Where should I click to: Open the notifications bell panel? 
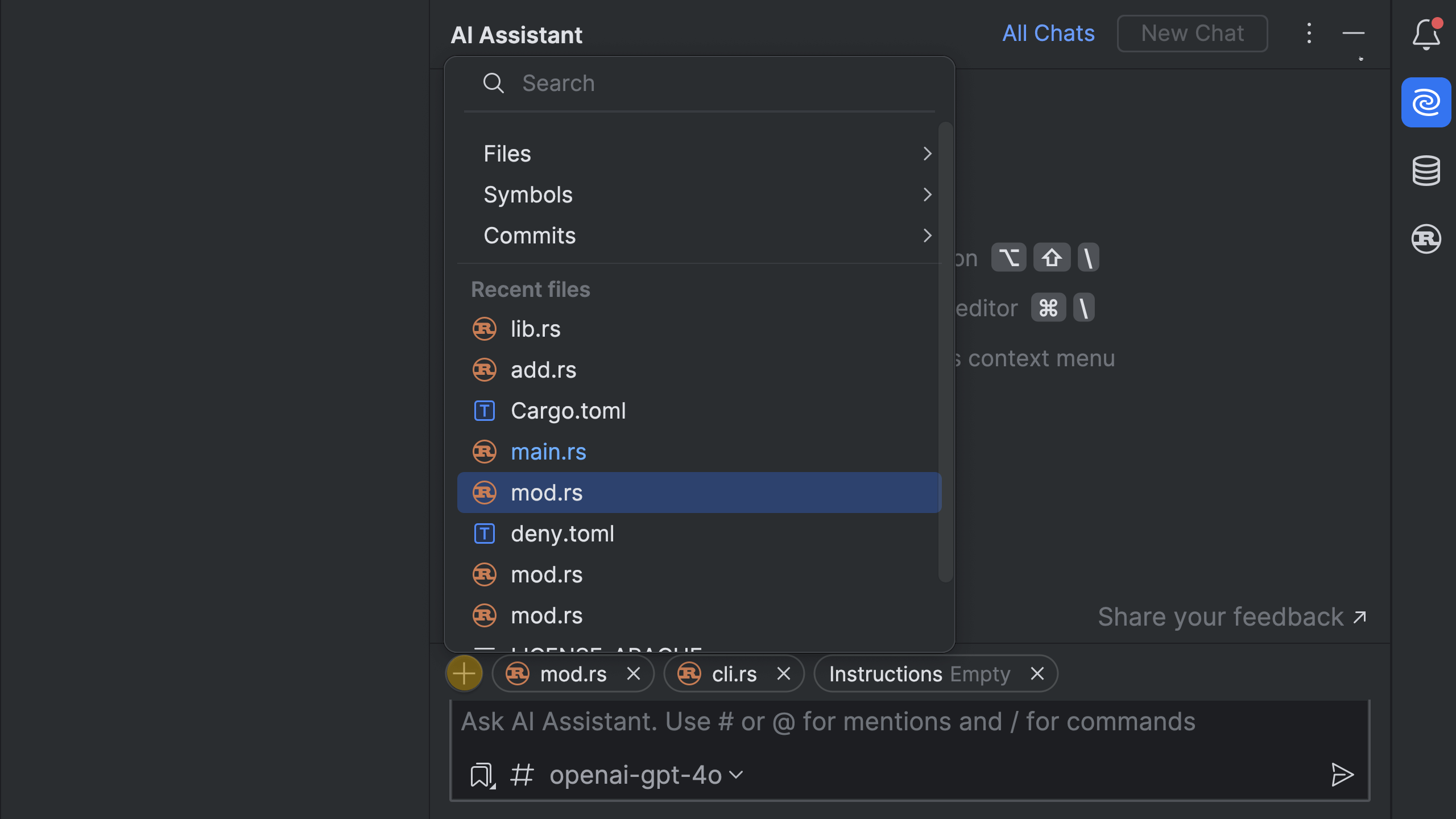[1426, 35]
